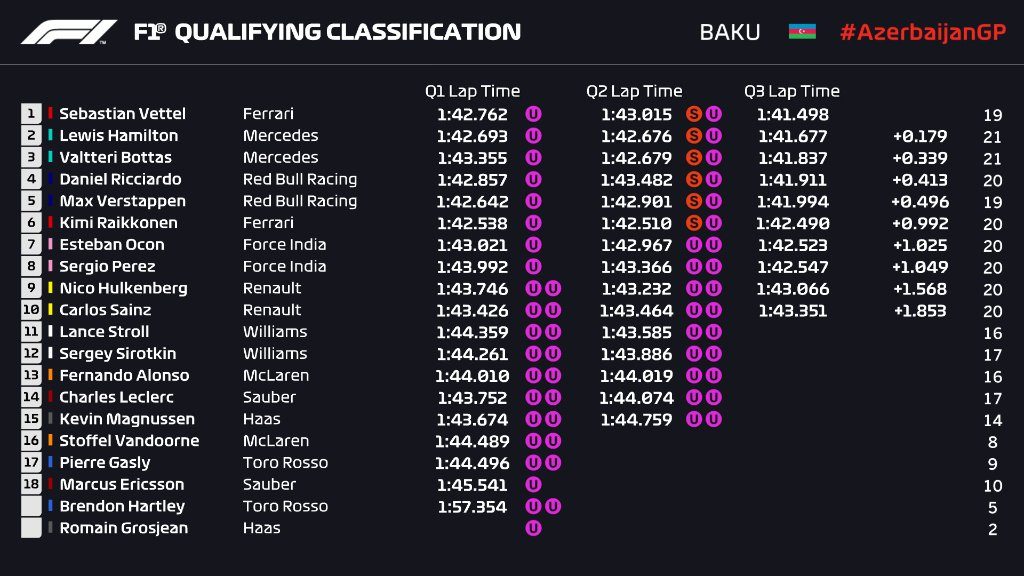1024x576 pixels.
Task: Click the red Ferrari color bar beside Vettel
Action: 51,114
